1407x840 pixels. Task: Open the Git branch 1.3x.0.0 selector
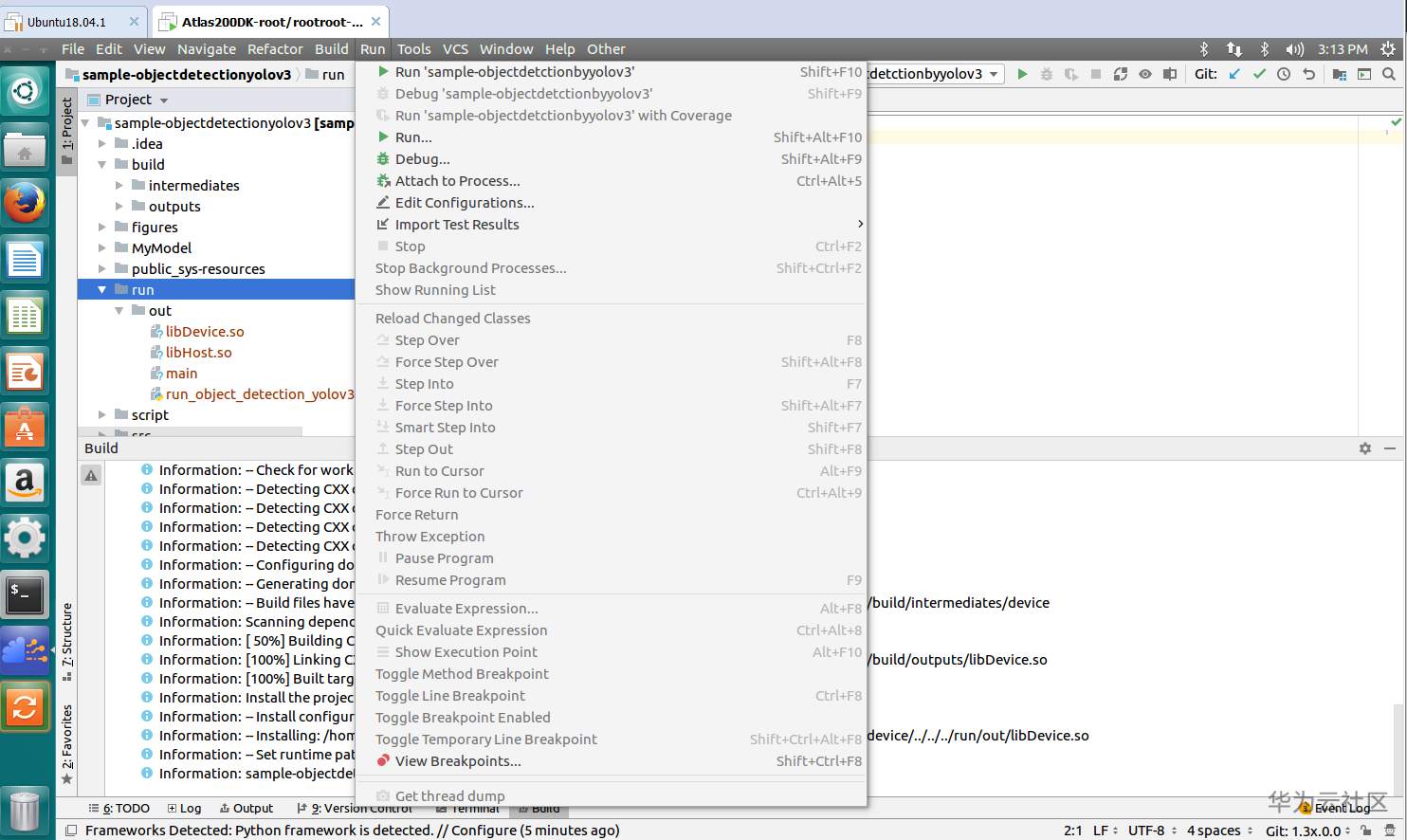pos(1307,831)
